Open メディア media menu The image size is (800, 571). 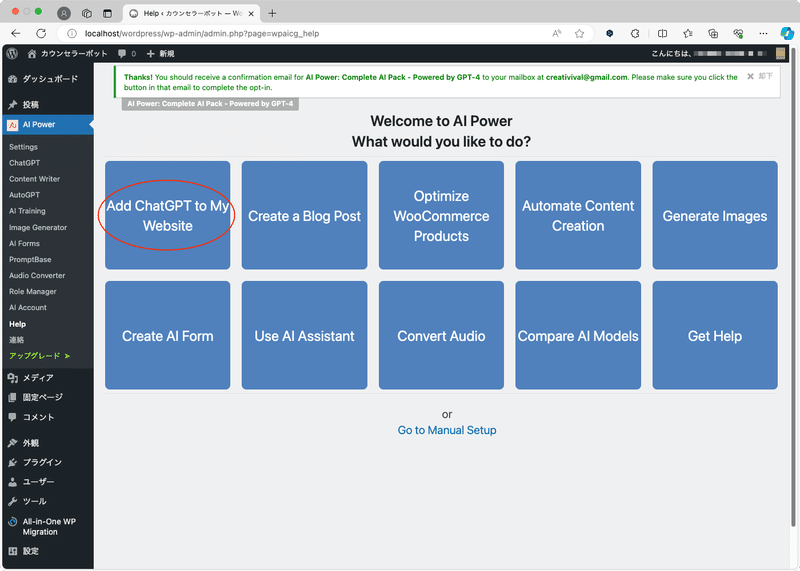pyautogui.click(x=47, y=378)
